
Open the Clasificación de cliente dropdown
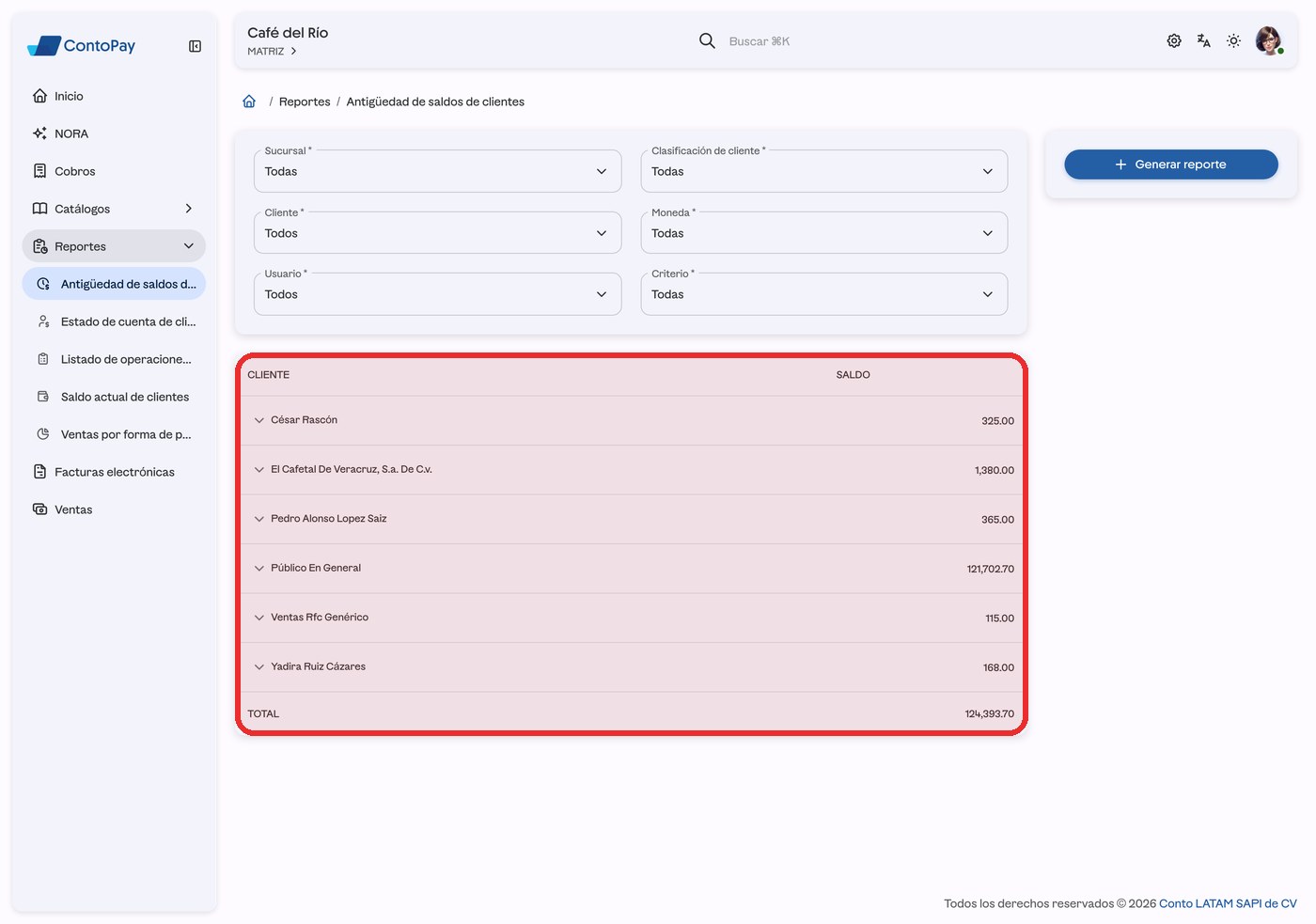coord(824,171)
